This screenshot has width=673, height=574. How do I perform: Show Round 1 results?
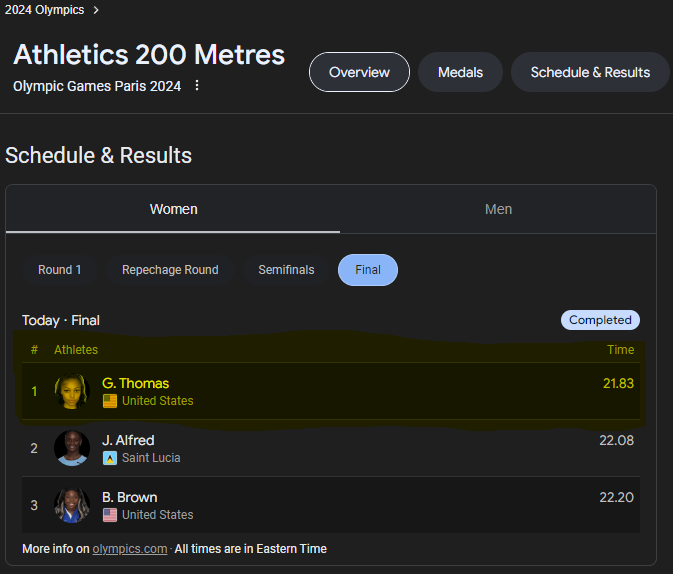click(x=60, y=270)
